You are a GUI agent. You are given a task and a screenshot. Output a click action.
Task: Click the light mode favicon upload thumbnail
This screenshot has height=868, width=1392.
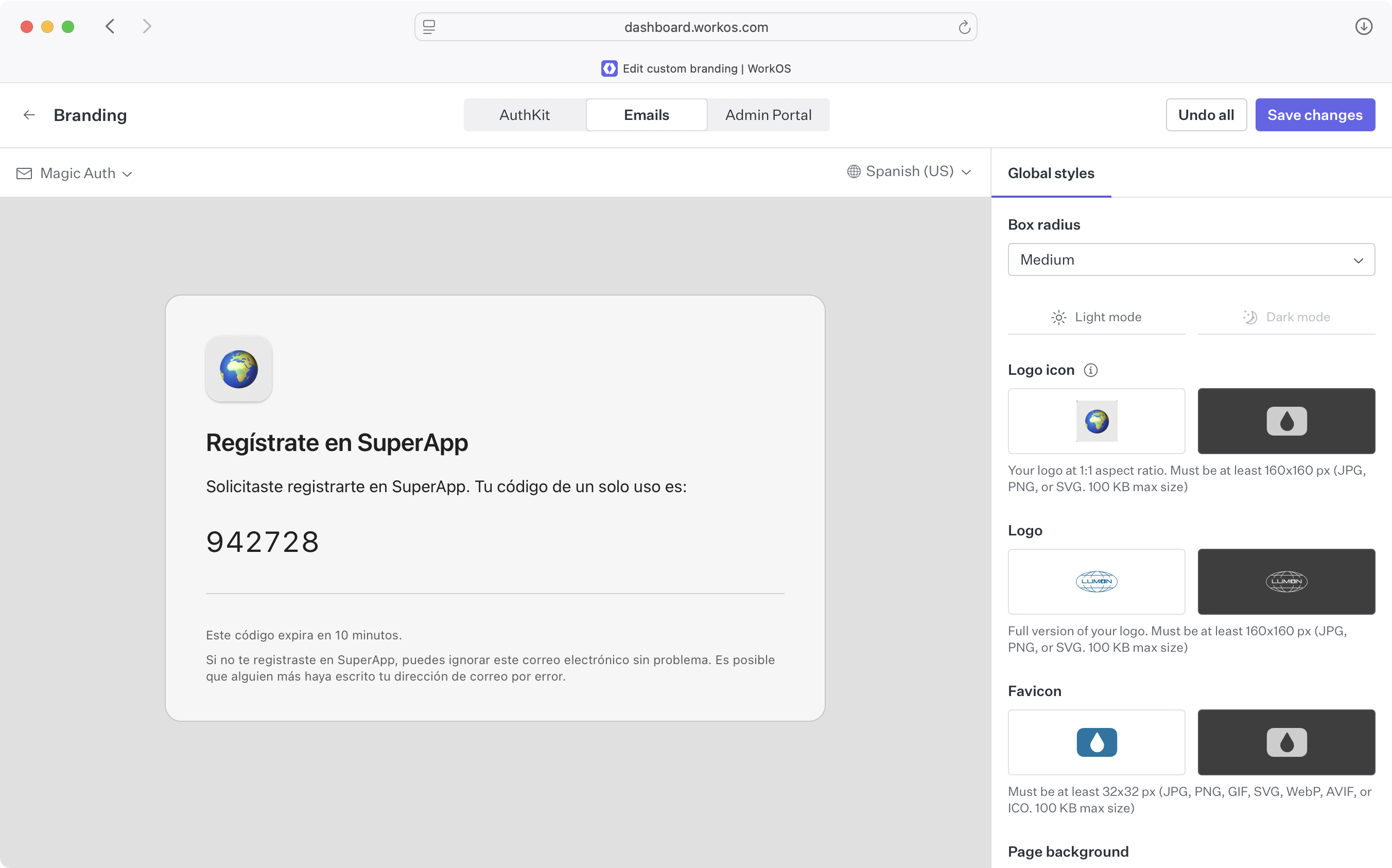pos(1096,742)
